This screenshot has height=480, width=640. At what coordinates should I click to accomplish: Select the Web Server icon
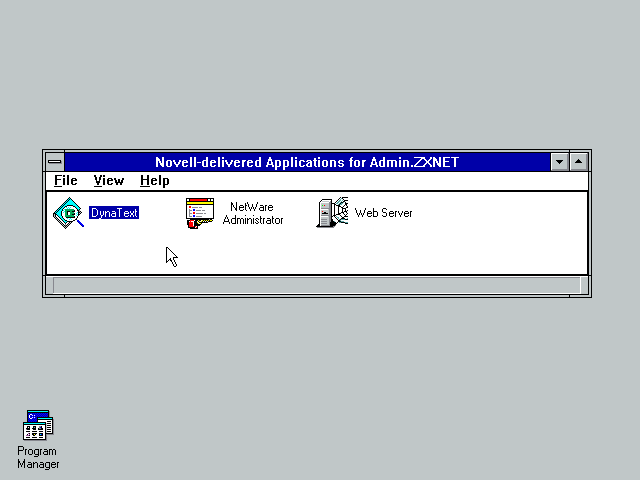click(332, 212)
